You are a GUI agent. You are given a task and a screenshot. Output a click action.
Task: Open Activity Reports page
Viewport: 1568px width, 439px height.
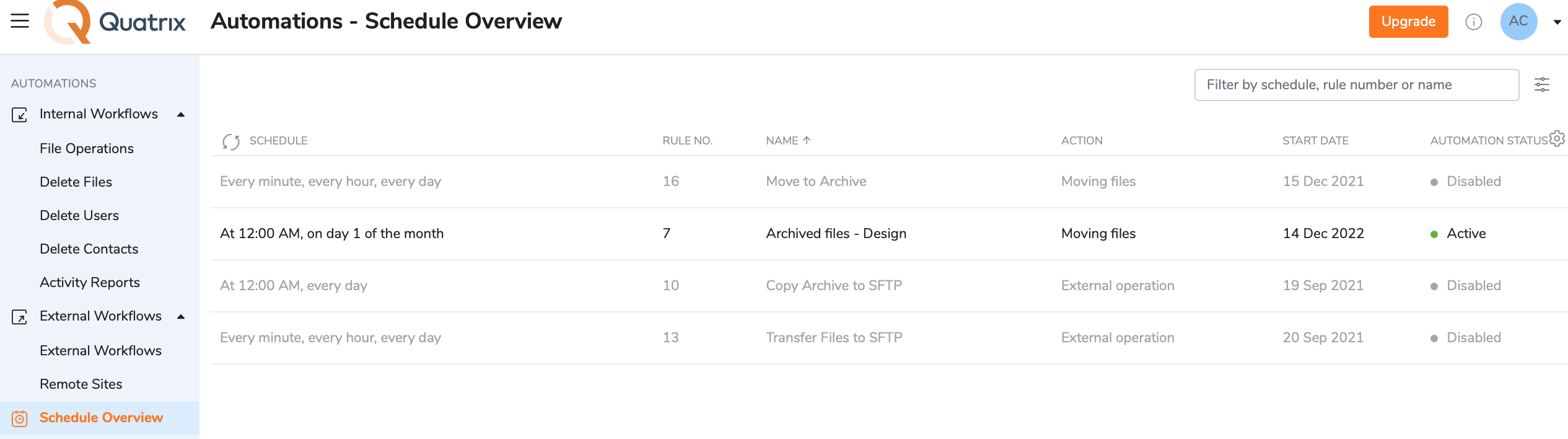[x=90, y=283]
